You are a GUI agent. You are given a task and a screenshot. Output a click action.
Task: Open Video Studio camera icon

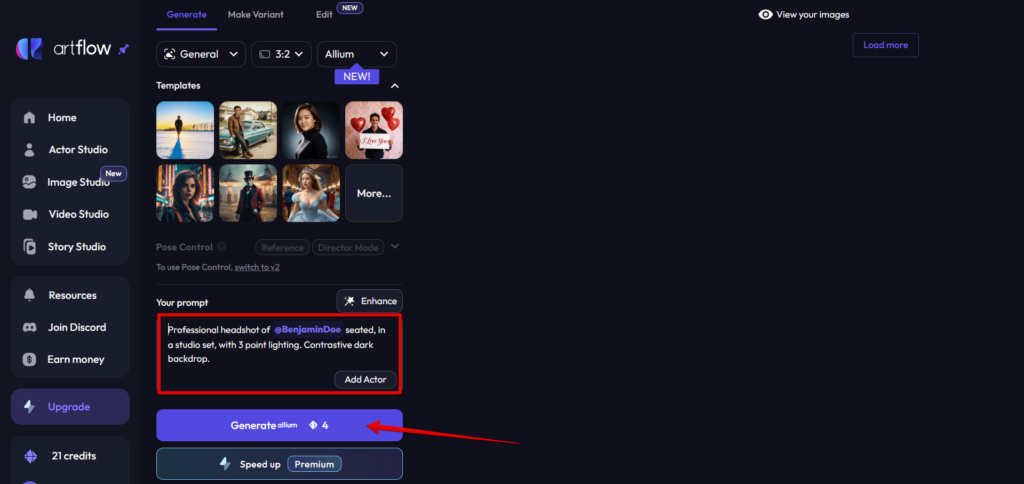tap(29, 214)
